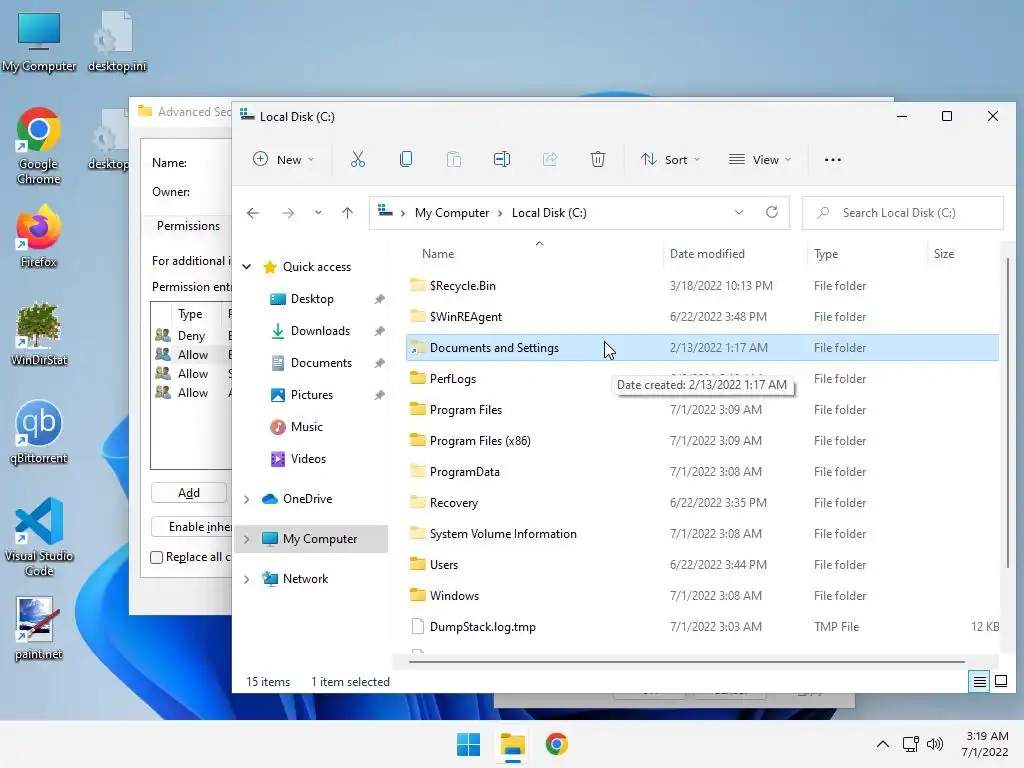Switch to large thumbnails view icon

tap(1000, 682)
